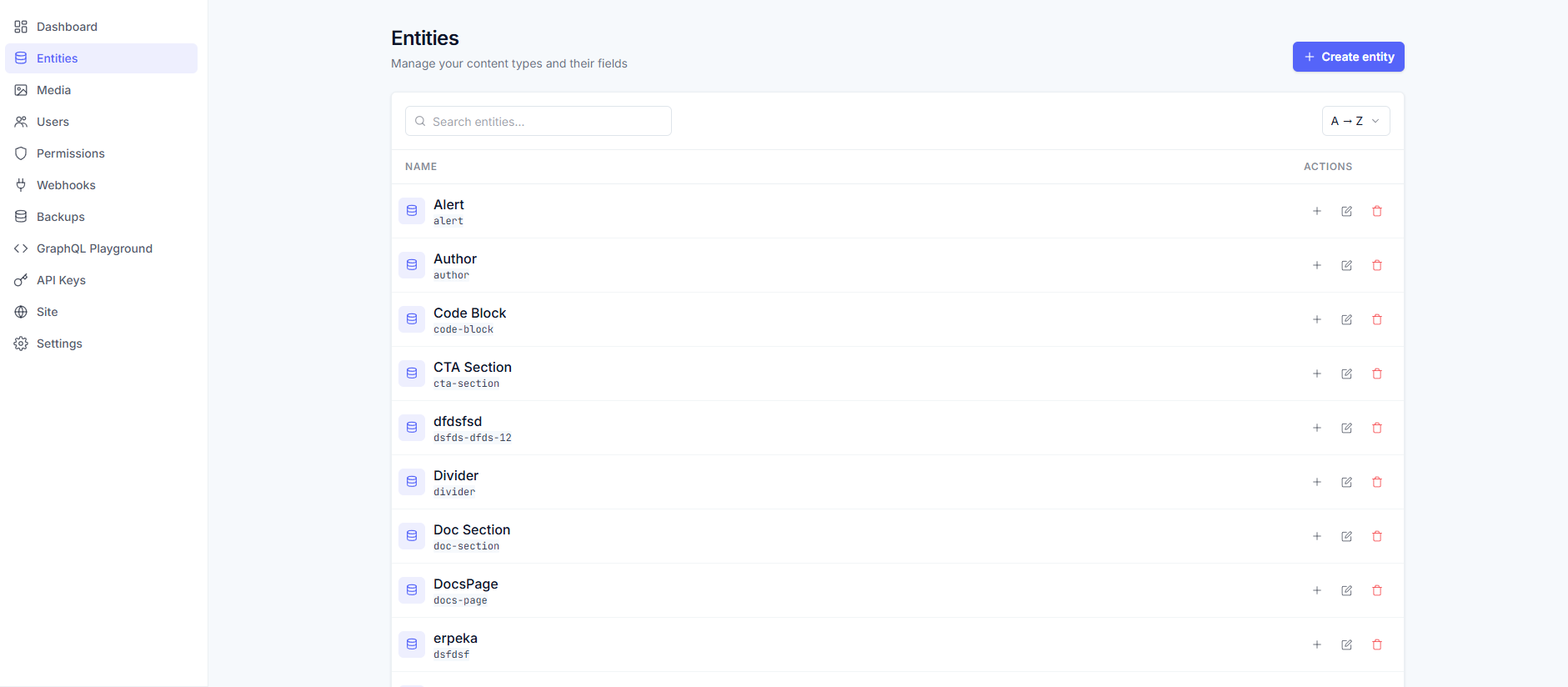Focus the Search entities field
1568x687 pixels.
pos(539,121)
